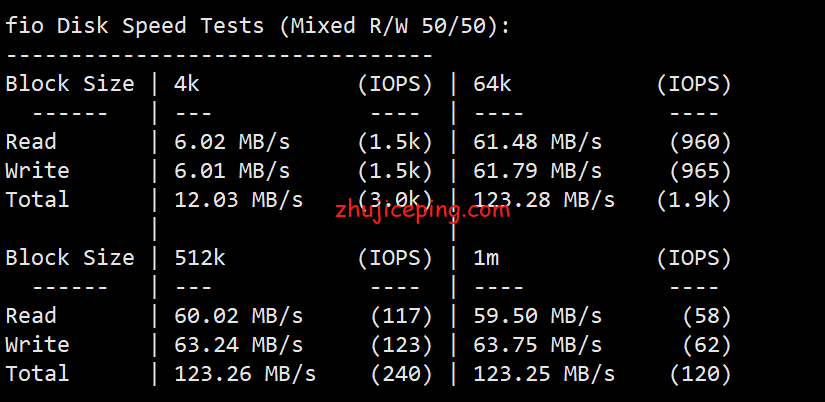Click the red zhujiceping.com watermark text
This screenshot has height=402, width=825.
422,212
